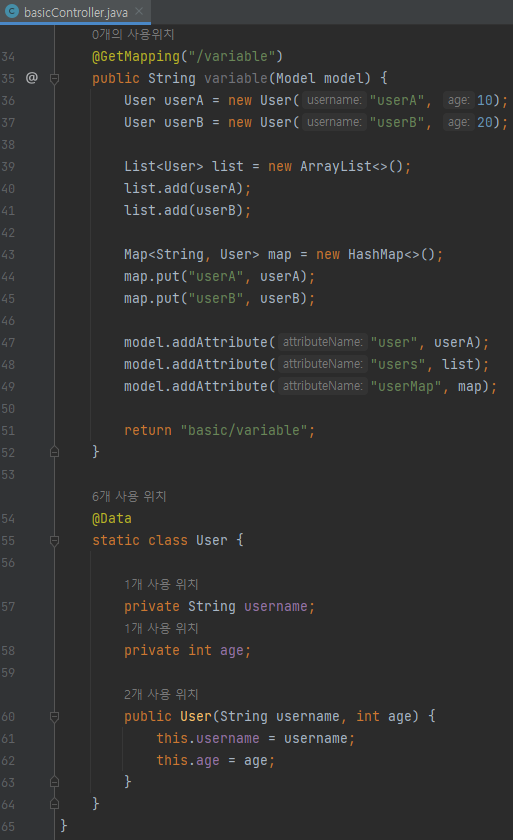This screenshot has width=513, height=840.
Task: Click line number 47 in the gutter
Action: click(x=8, y=342)
